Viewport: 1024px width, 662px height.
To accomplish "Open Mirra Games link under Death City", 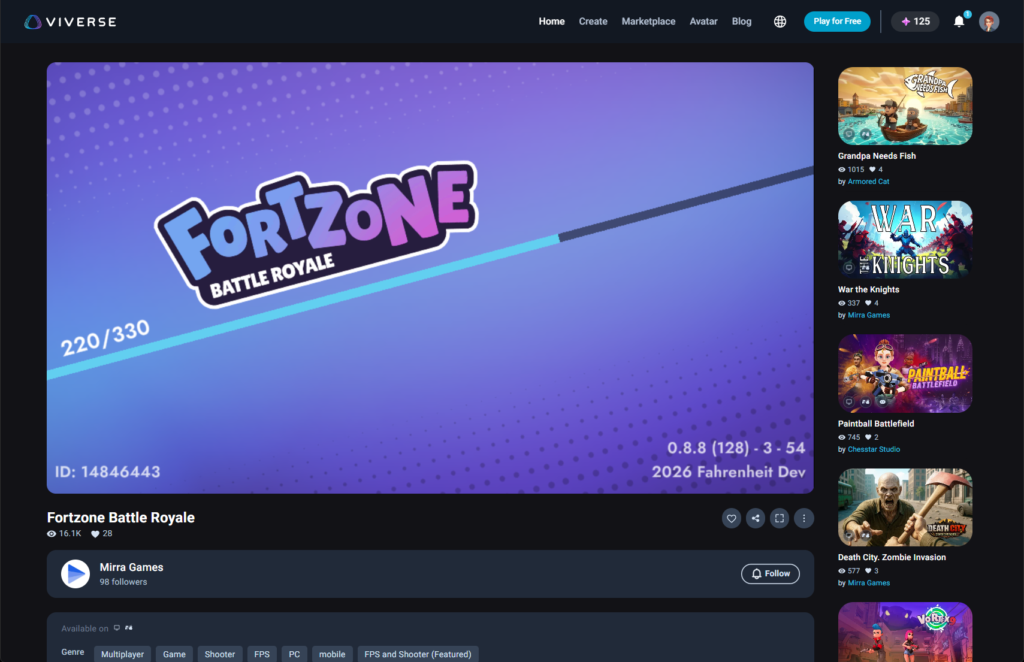I will click(x=869, y=583).
